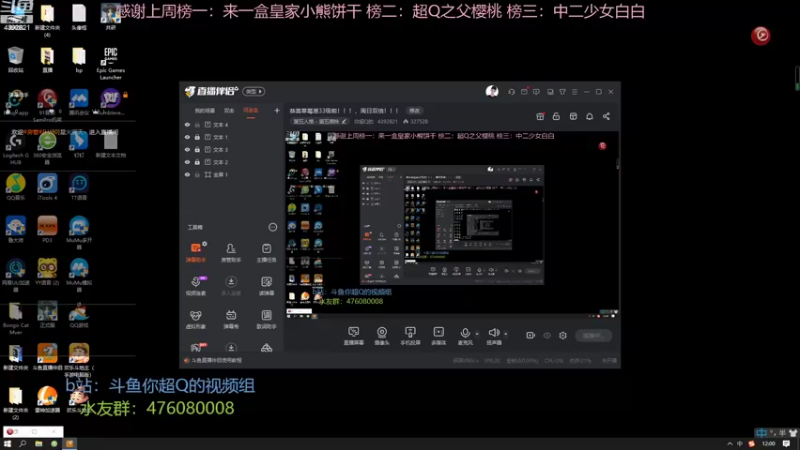Click the unlock padlock icon above preview
The height and width of the screenshot is (450, 800).
click(x=556, y=116)
